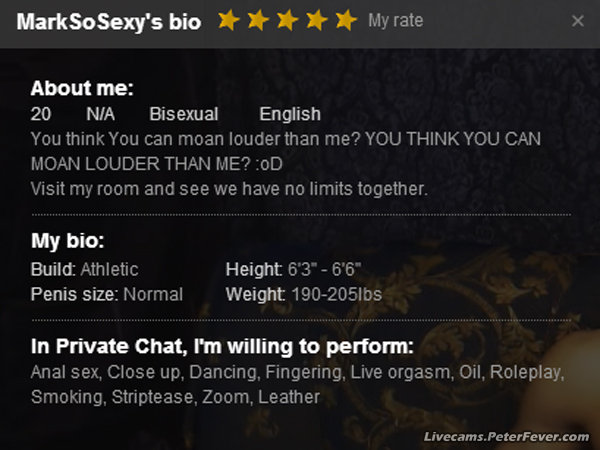This screenshot has width=600, height=450.
Task: Open the Livecams.PeterFever.com watermark link
Action: point(507,437)
